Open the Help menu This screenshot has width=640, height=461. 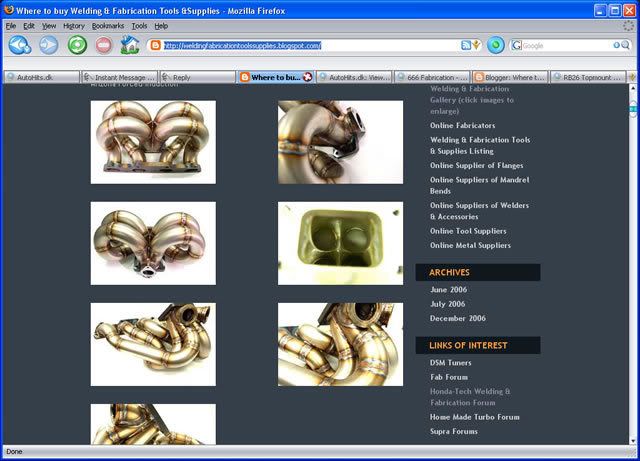click(161, 26)
